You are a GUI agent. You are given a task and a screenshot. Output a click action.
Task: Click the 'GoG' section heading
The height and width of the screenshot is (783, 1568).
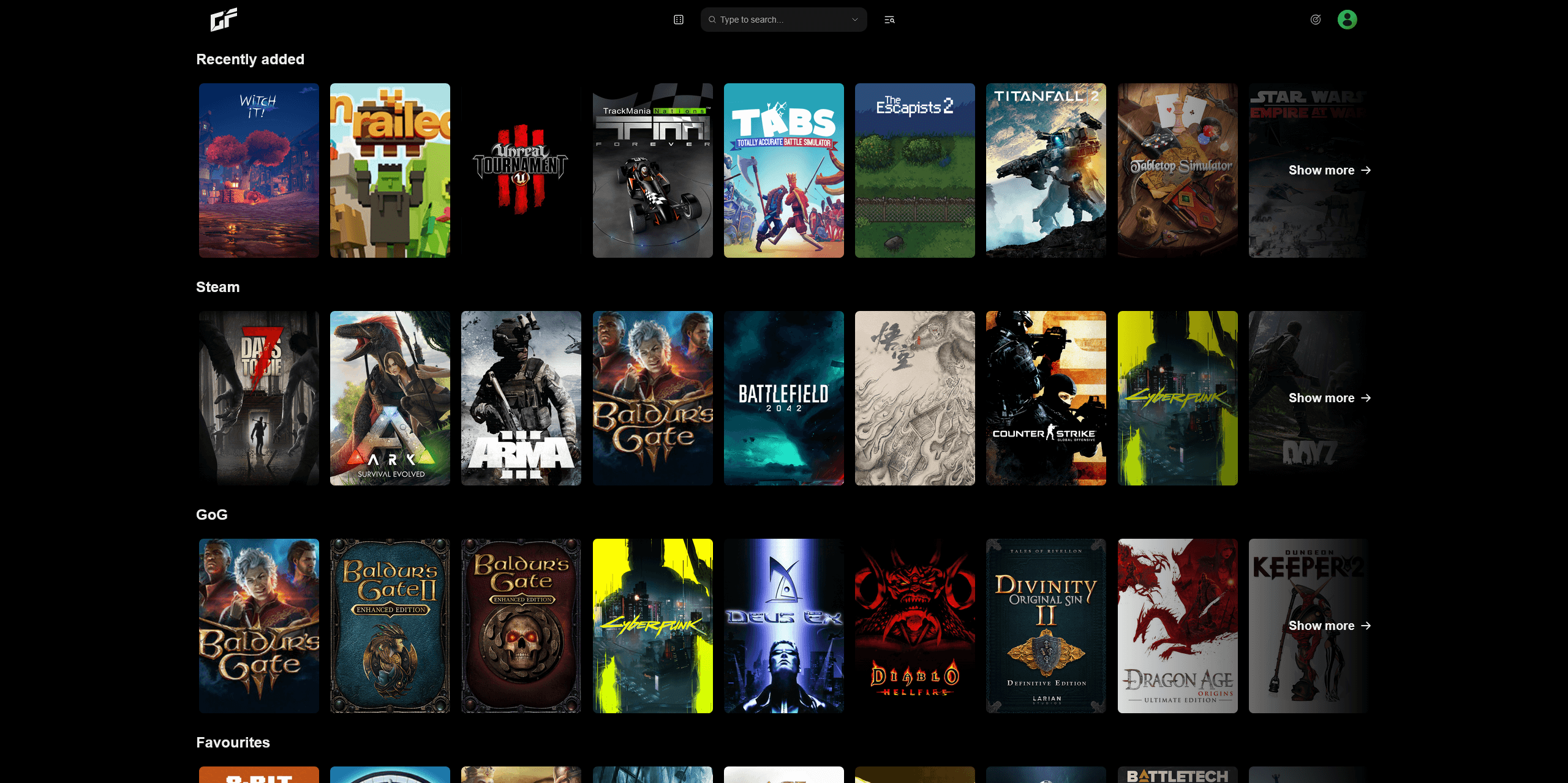click(x=212, y=515)
